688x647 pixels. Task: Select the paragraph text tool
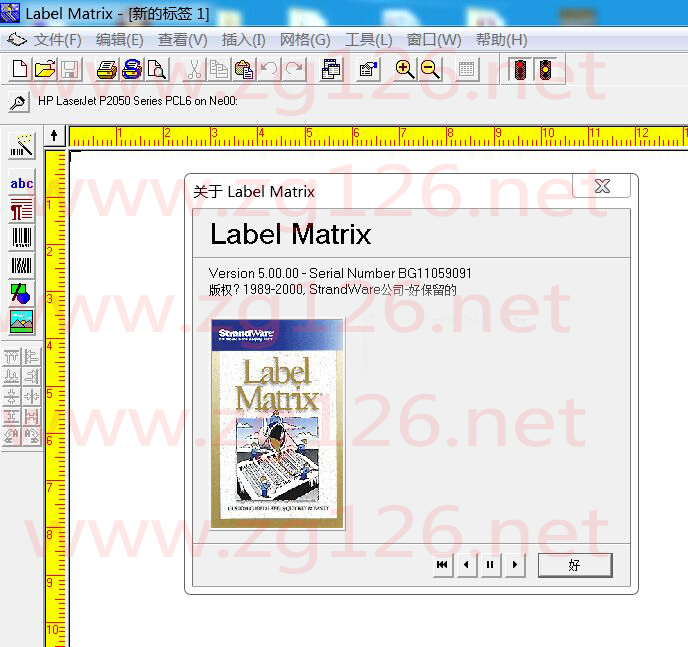click(x=21, y=209)
